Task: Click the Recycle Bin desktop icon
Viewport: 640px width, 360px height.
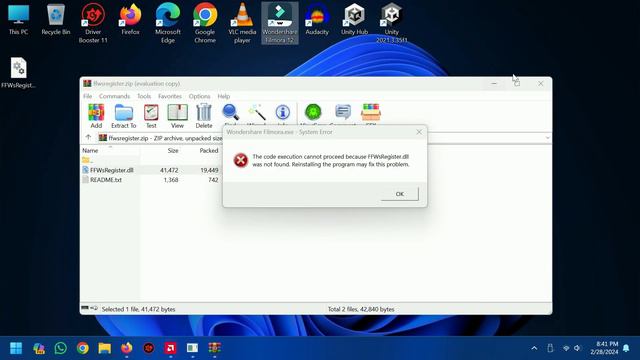Action: [56, 20]
